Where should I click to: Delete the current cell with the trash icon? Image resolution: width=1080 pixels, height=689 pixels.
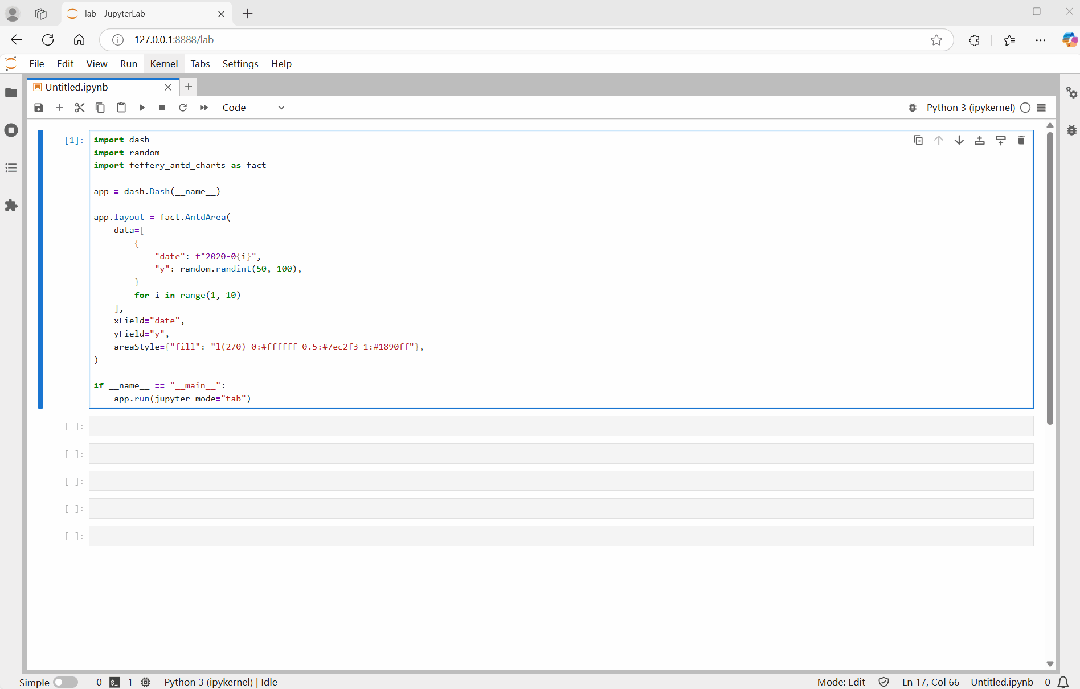coord(1021,141)
